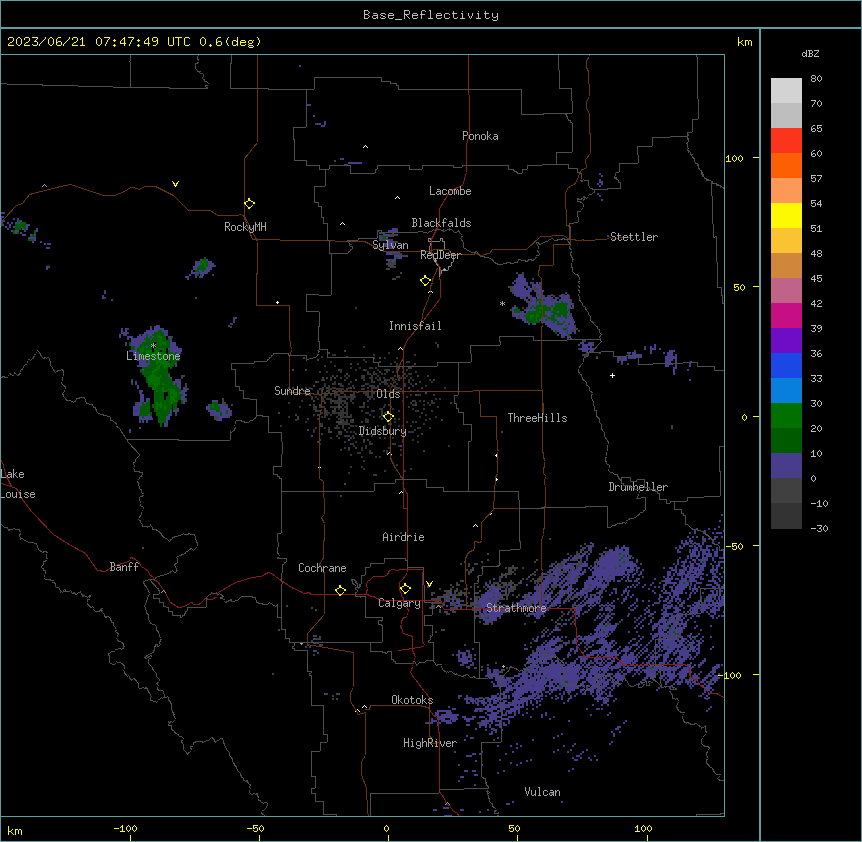This screenshot has width=862, height=842.
Task: Click the Banff town label
Action: click(124, 567)
